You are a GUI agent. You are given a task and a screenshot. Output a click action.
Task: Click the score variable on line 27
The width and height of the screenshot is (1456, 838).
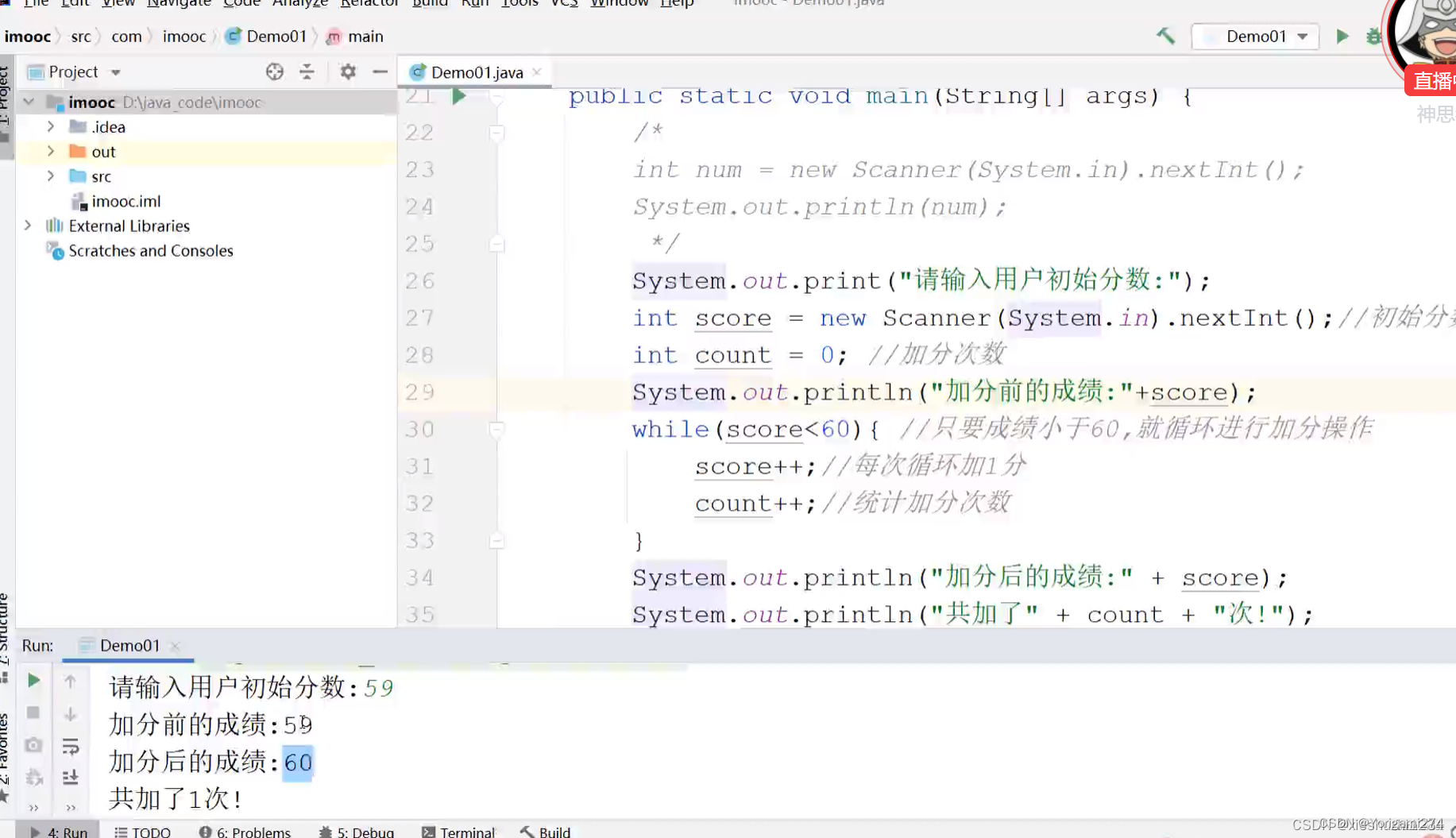coord(732,318)
